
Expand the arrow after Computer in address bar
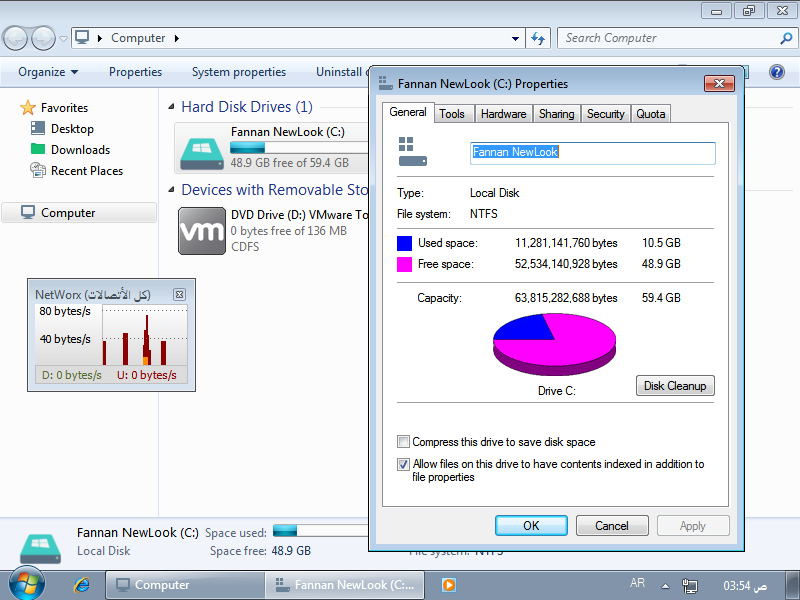pos(177,38)
